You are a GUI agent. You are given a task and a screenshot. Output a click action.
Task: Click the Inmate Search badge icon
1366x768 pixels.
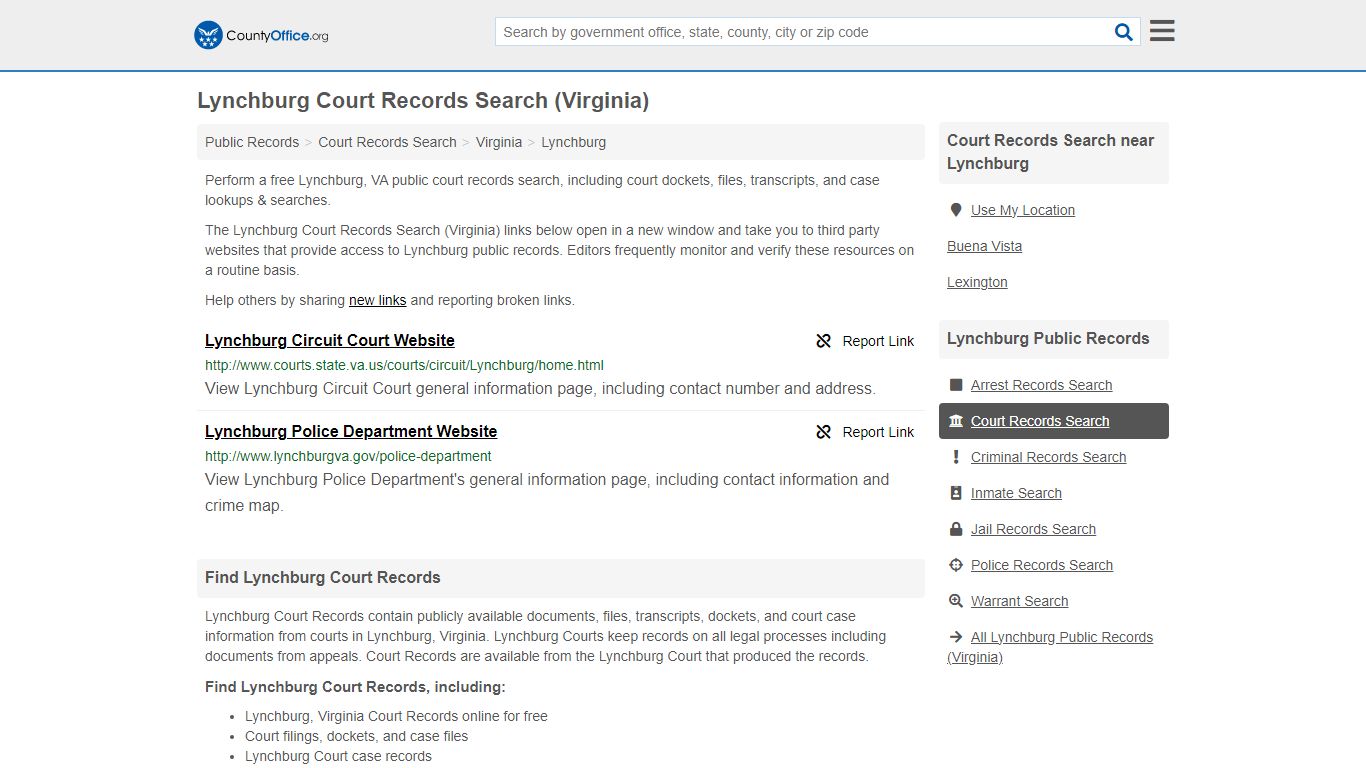click(955, 493)
